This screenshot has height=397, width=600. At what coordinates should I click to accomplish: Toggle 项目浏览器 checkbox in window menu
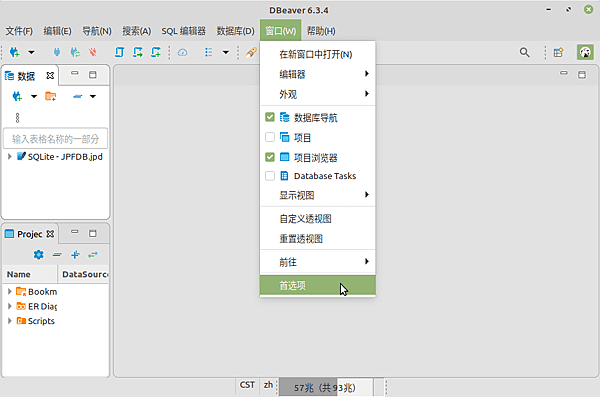(x=270, y=157)
